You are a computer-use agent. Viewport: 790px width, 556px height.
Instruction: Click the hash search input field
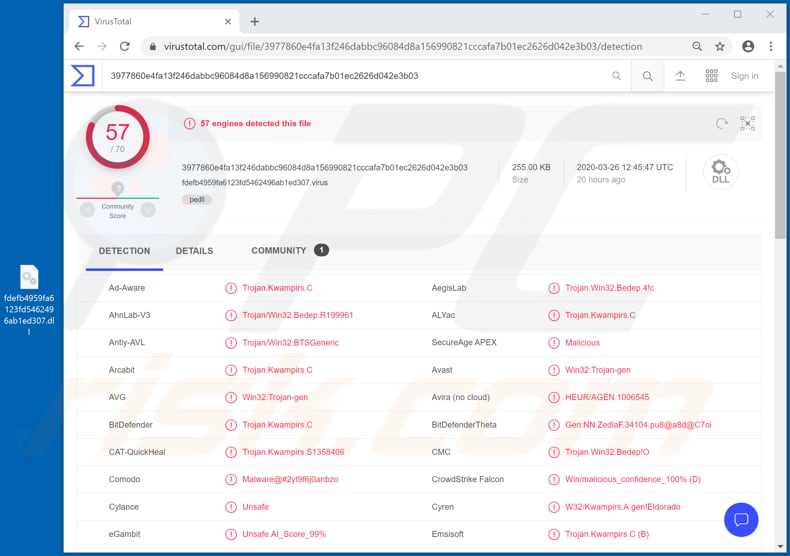coord(358,76)
